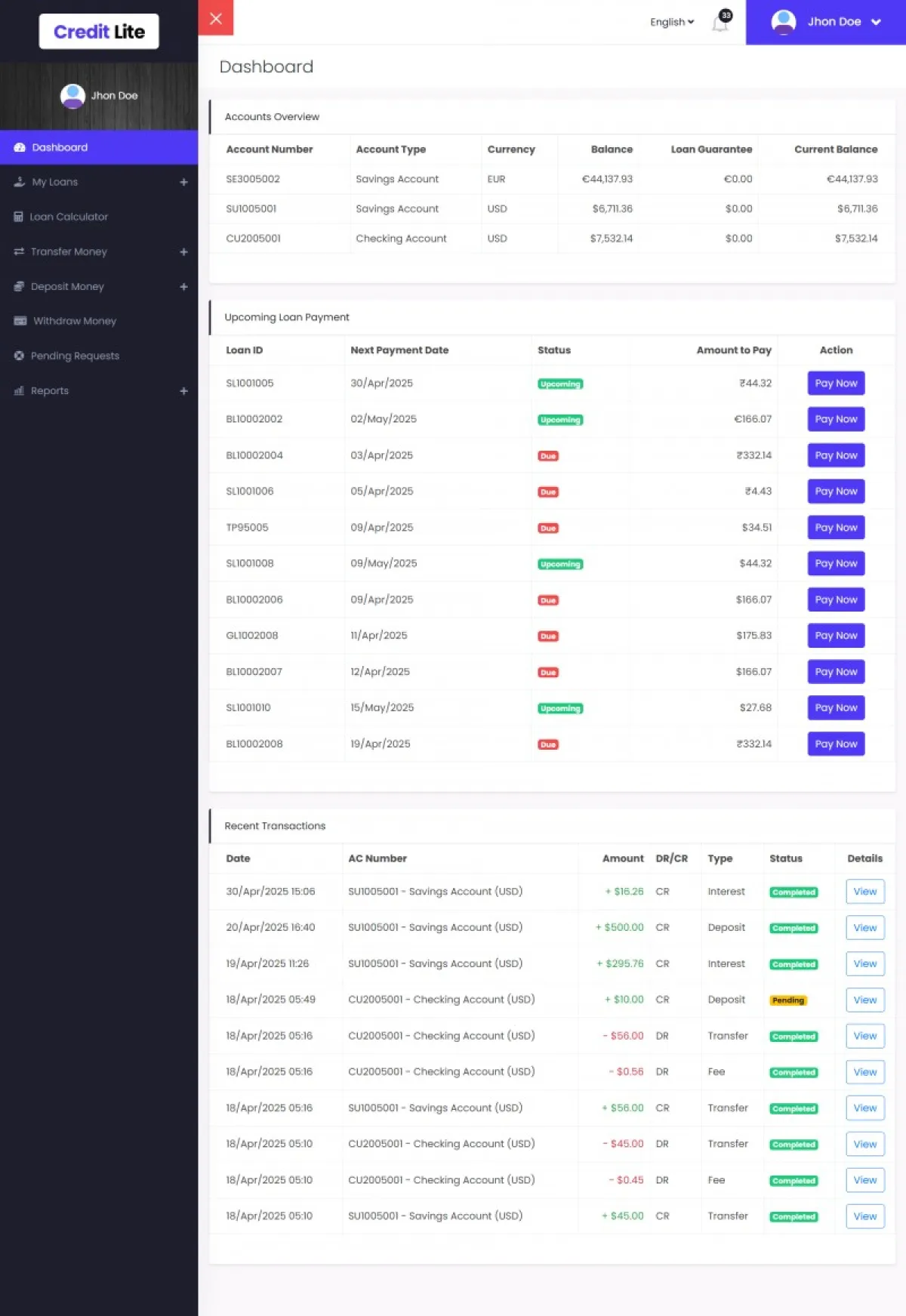Pay Now for loan SL1001008

(836, 564)
